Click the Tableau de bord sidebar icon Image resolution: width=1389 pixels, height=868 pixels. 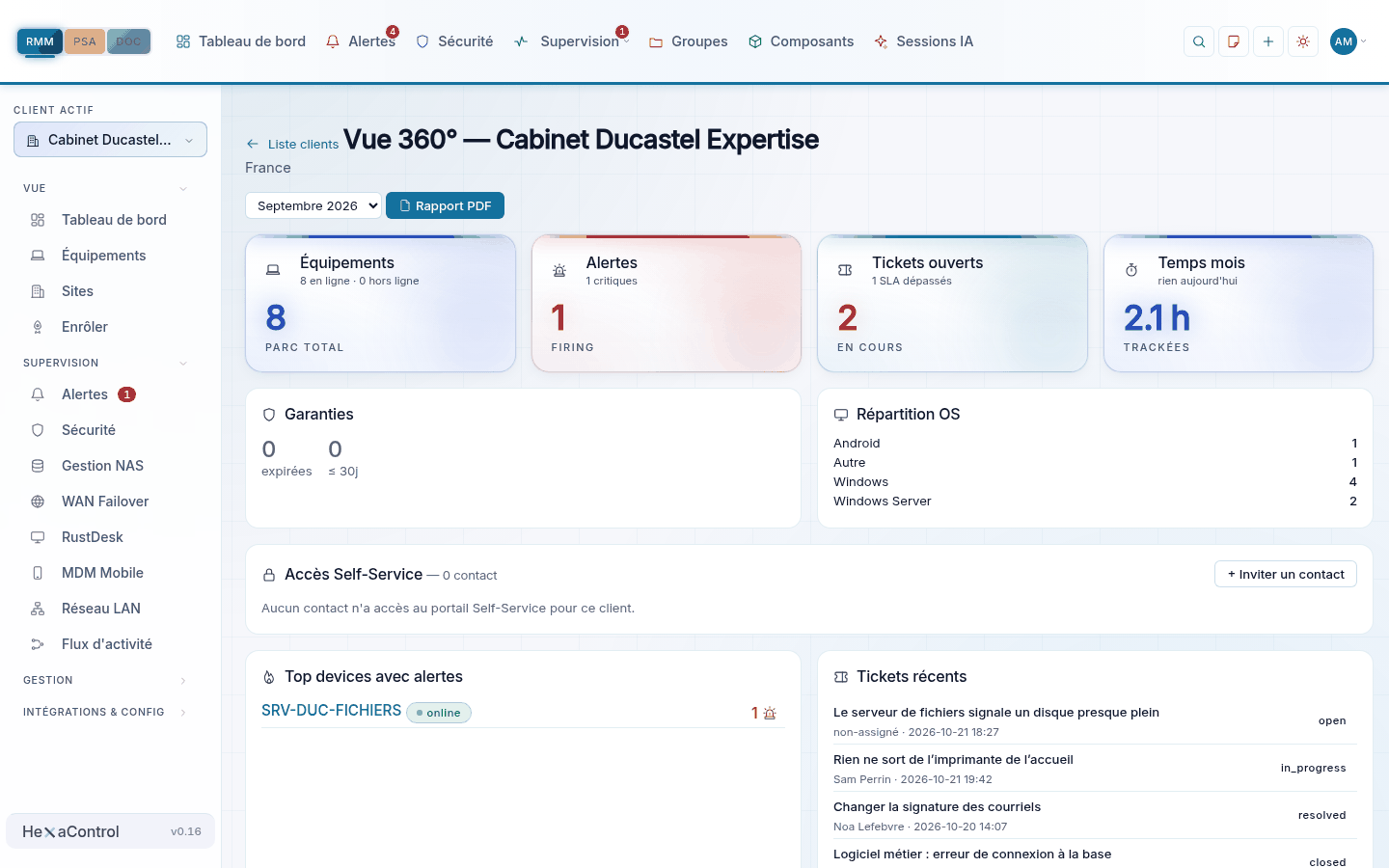coord(38,220)
